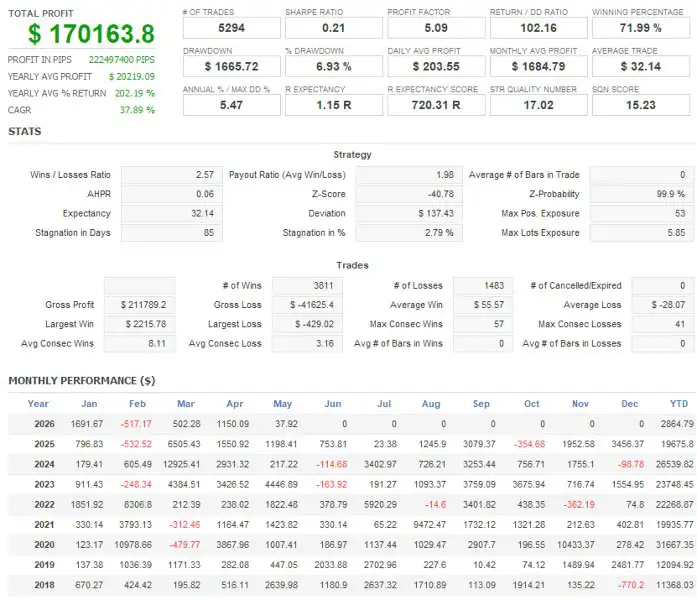Viewport: 697px width, 600px height.
Task: Click 2024 March cell 12925.41
Action: (181, 464)
